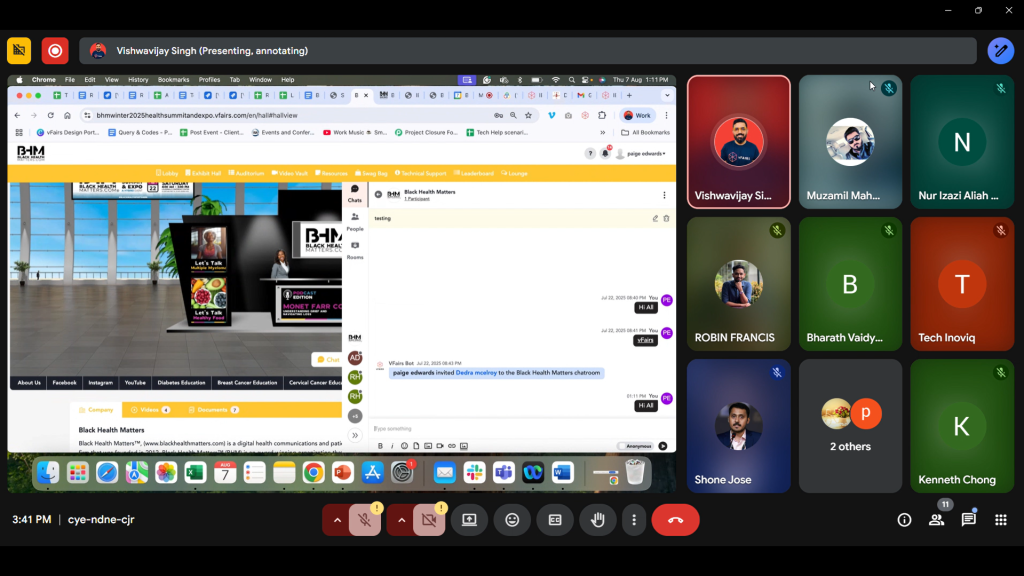The height and width of the screenshot is (576, 1024).
Task: Open the AD contact chat avatar
Action: click(x=355, y=358)
